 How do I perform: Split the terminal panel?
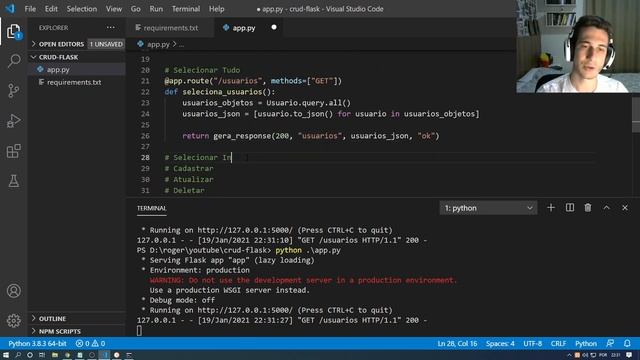coord(570,208)
